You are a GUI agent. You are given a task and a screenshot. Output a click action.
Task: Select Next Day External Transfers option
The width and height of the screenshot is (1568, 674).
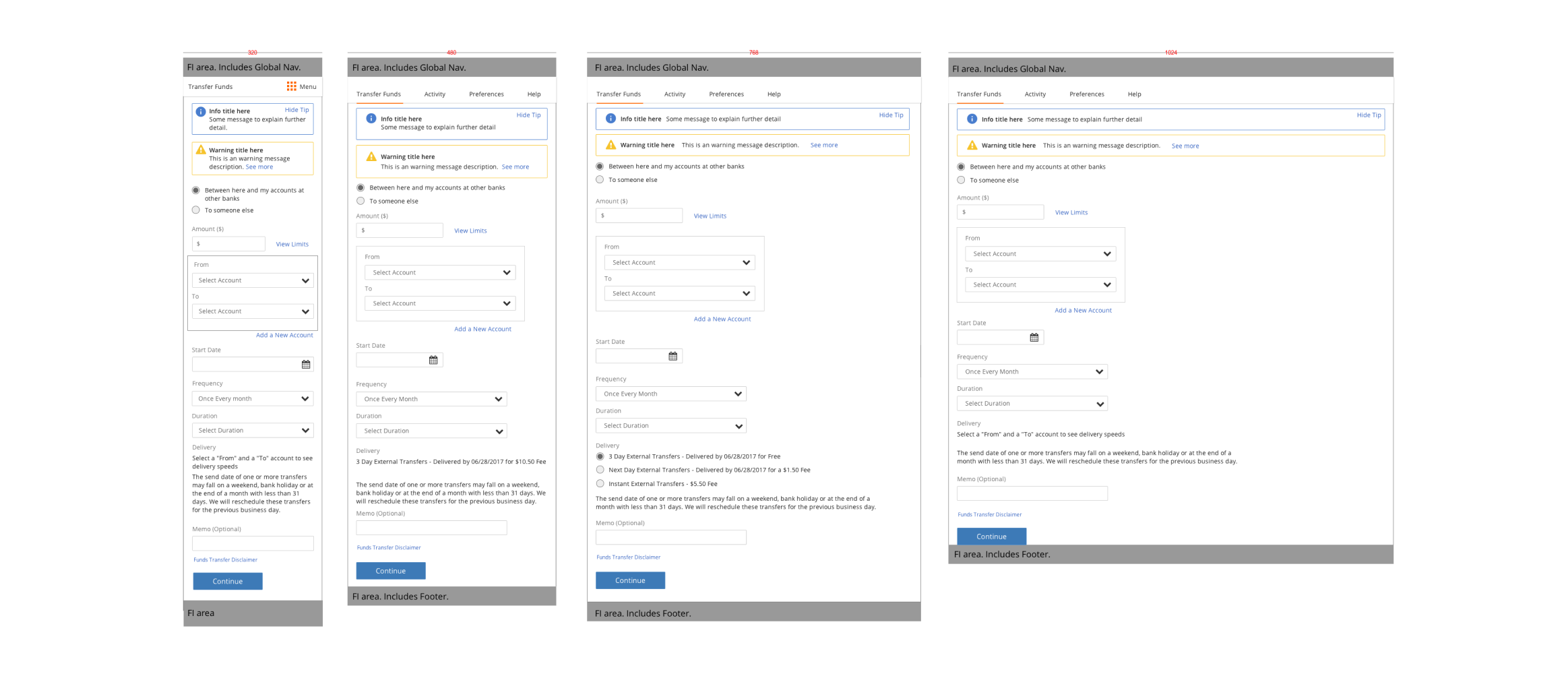click(x=600, y=470)
